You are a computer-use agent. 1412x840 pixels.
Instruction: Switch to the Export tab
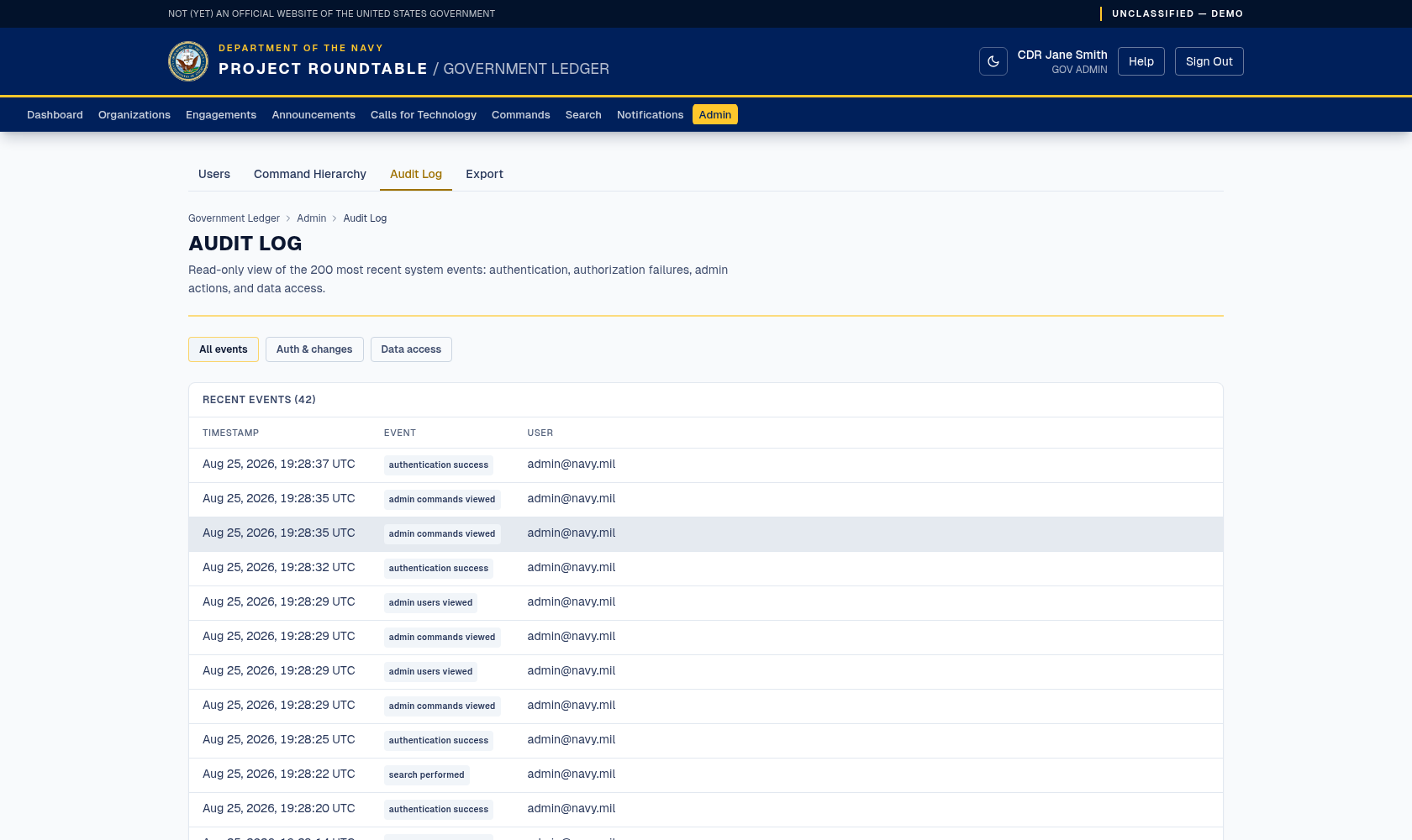[x=484, y=174]
